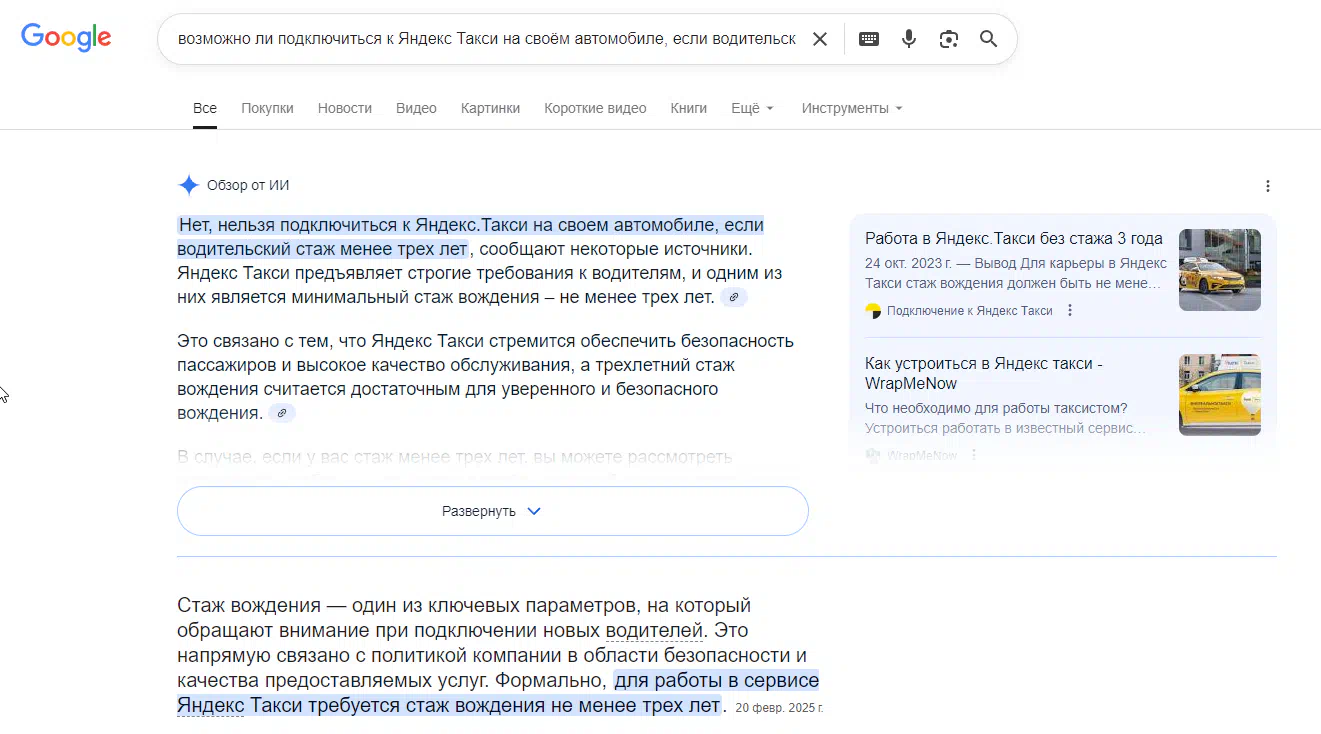The image size is (1321, 734).
Task: Click the Обзор от ИИ label
Action: (x=248, y=185)
